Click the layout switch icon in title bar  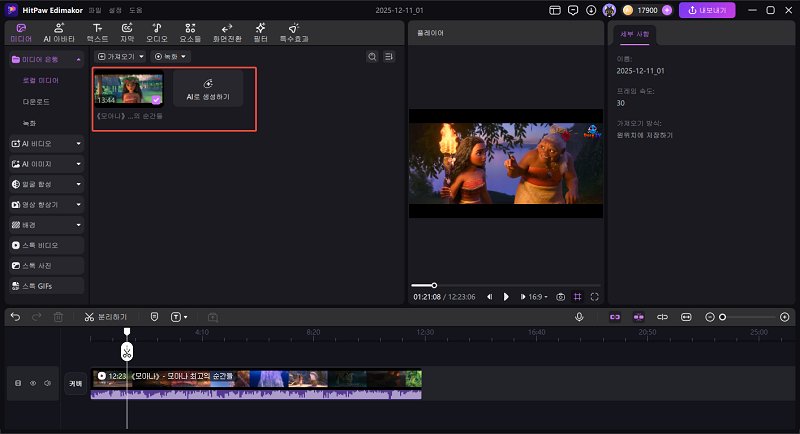[555, 10]
